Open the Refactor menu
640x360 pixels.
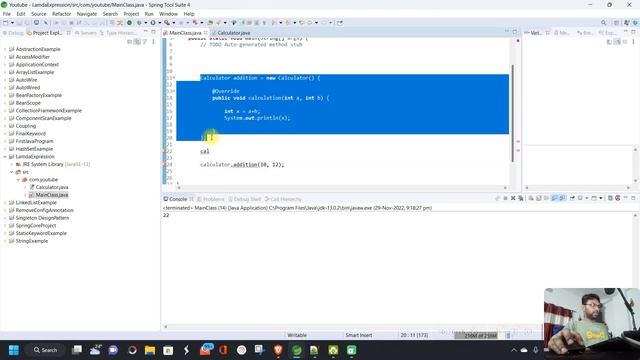click(x=62, y=14)
